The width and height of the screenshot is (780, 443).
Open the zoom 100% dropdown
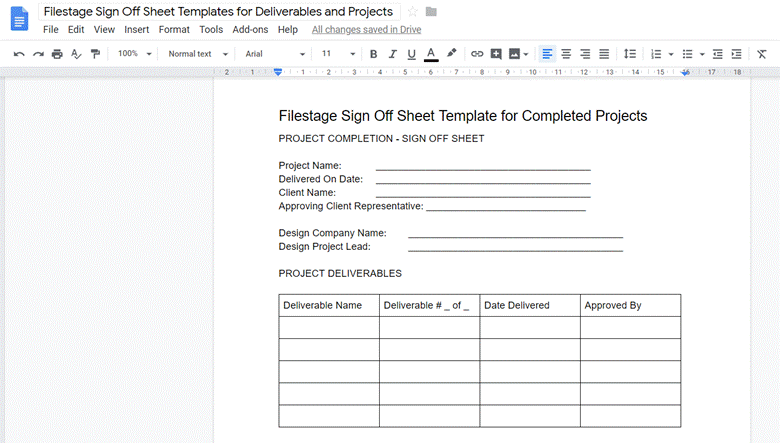point(134,54)
